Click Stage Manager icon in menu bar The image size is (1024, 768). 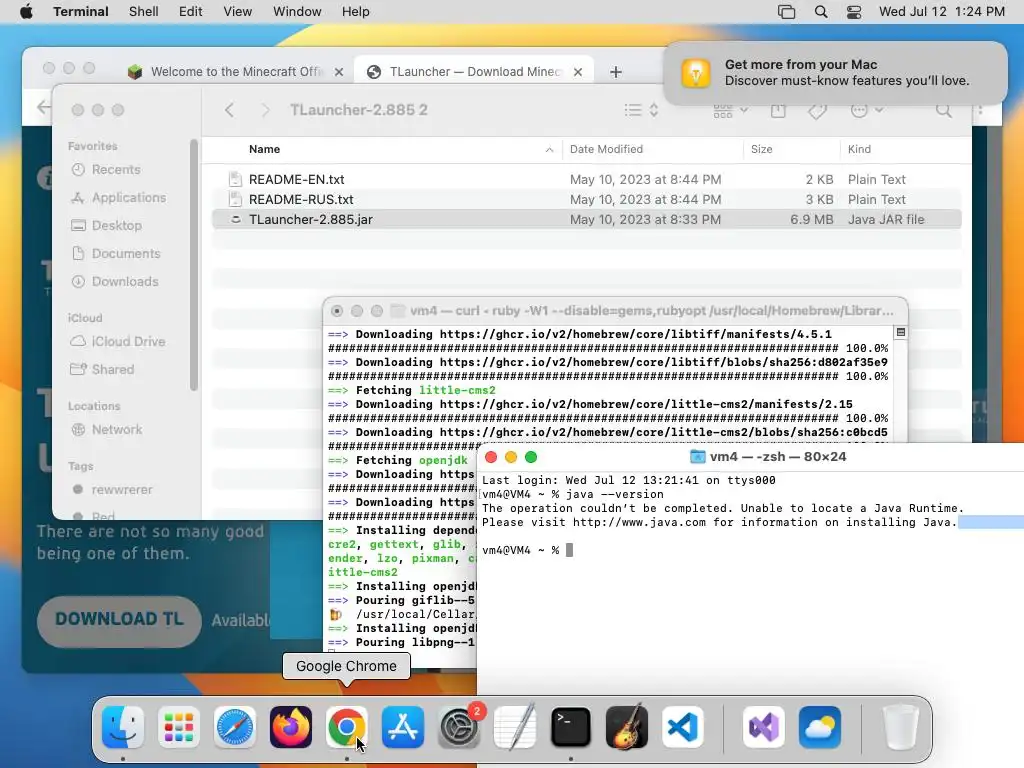[x=786, y=12]
